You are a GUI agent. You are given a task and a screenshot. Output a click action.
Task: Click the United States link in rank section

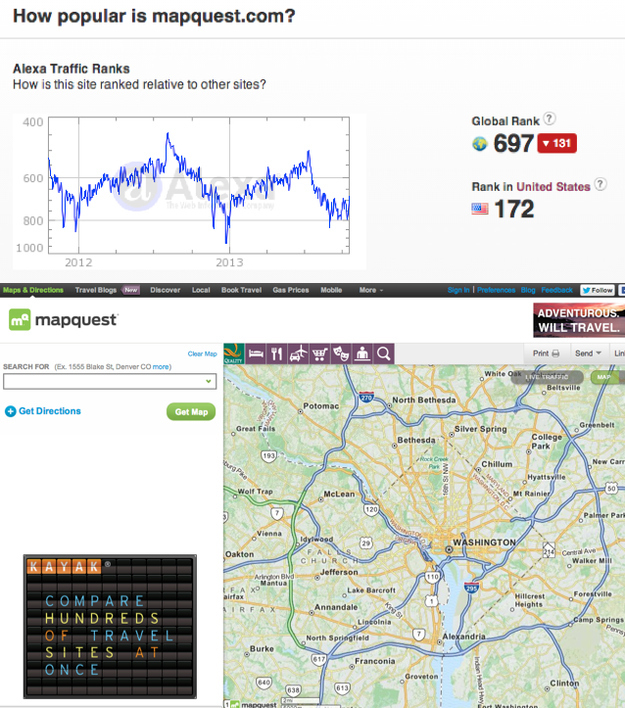(x=553, y=186)
